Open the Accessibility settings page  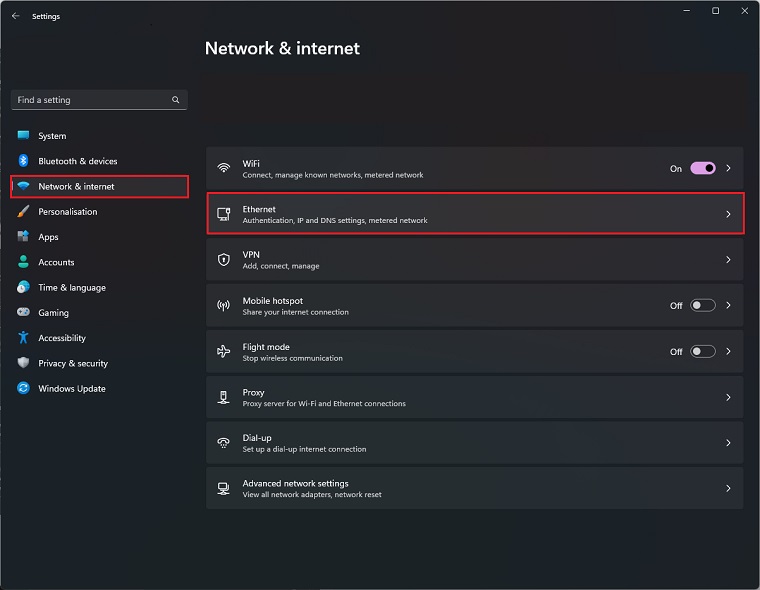click(62, 338)
